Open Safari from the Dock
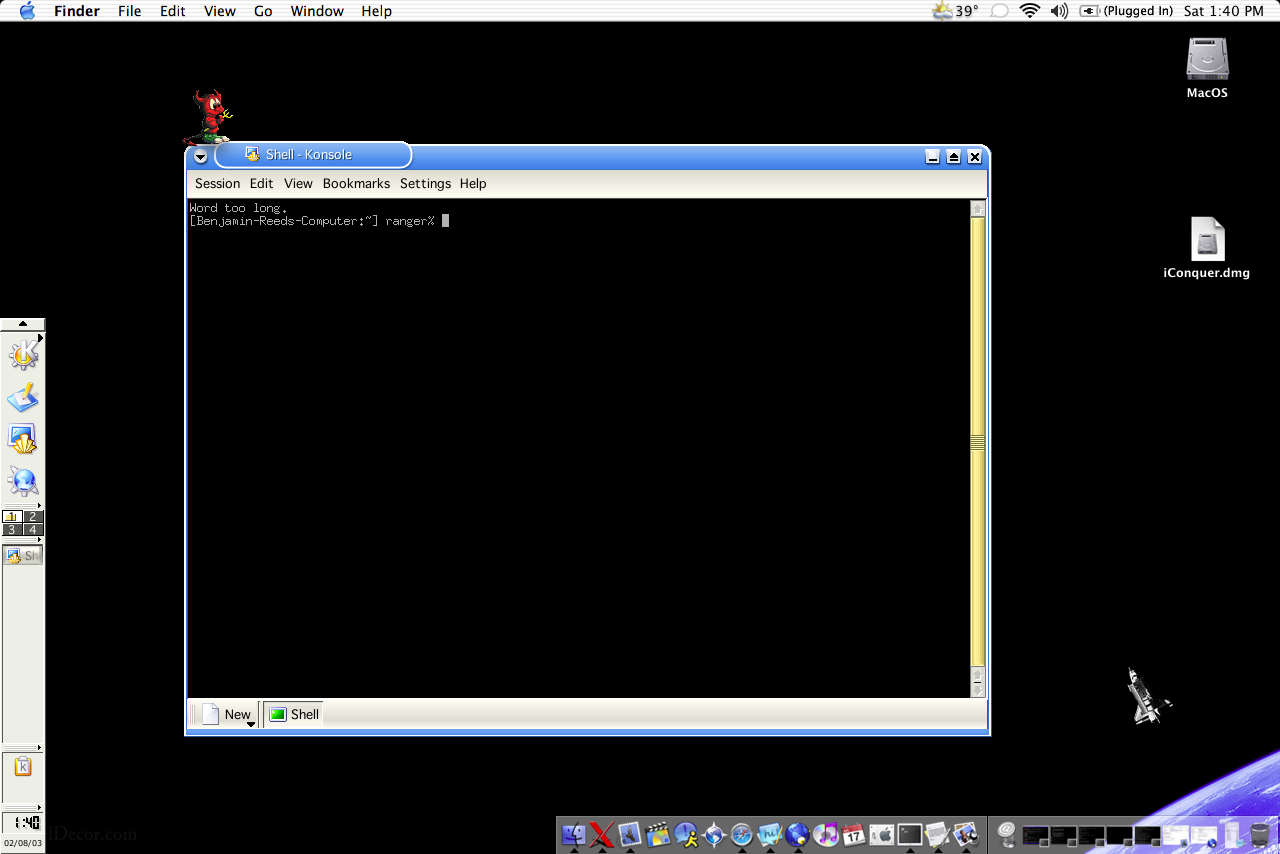The width and height of the screenshot is (1280, 854). 741,834
